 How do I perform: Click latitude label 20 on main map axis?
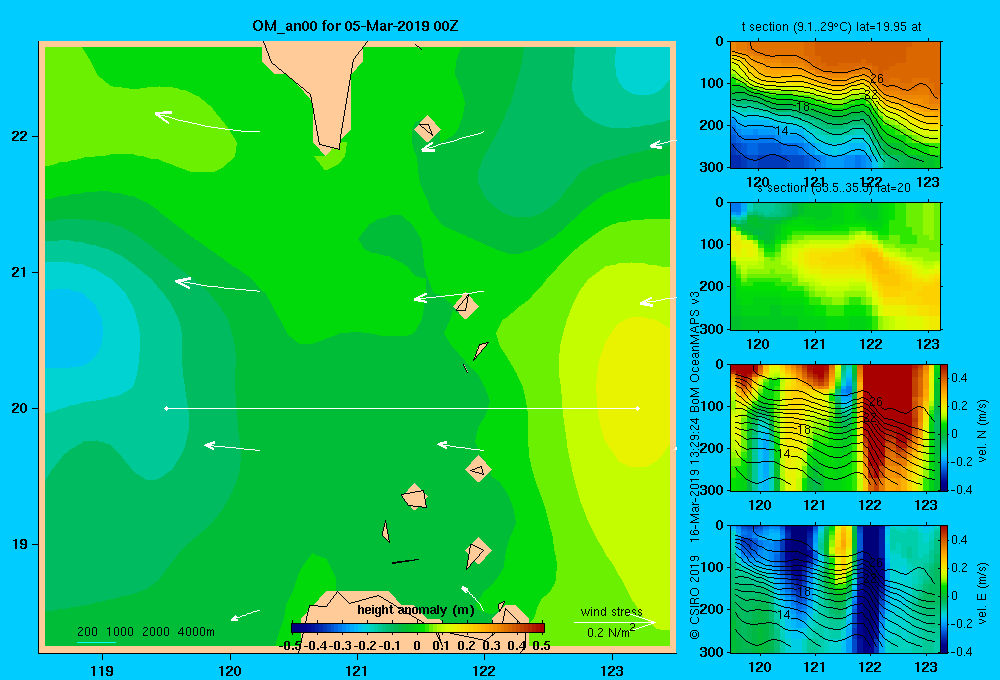tap(20, 408)
